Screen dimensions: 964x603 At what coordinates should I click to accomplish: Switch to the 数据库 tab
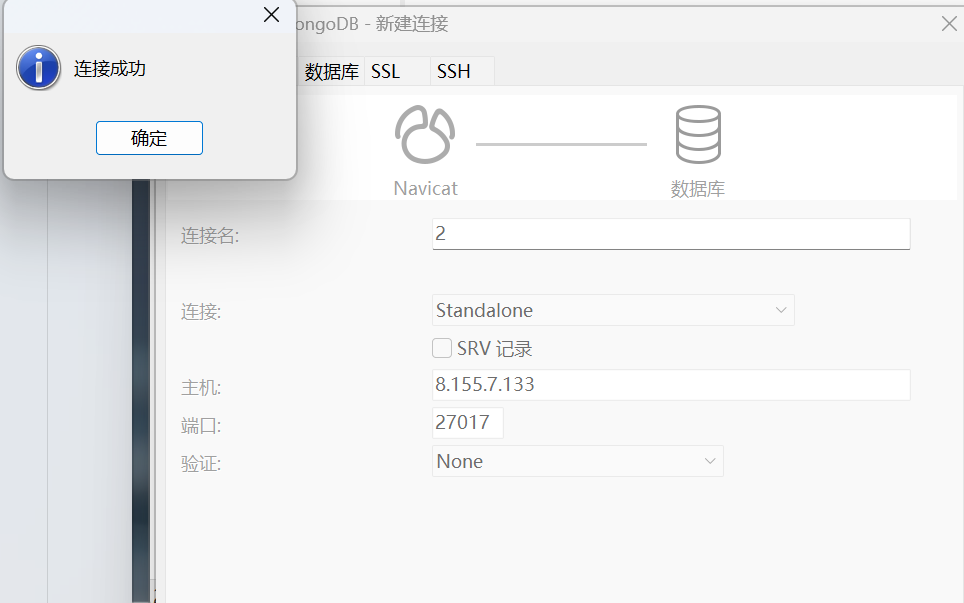[x=331, y=71]
